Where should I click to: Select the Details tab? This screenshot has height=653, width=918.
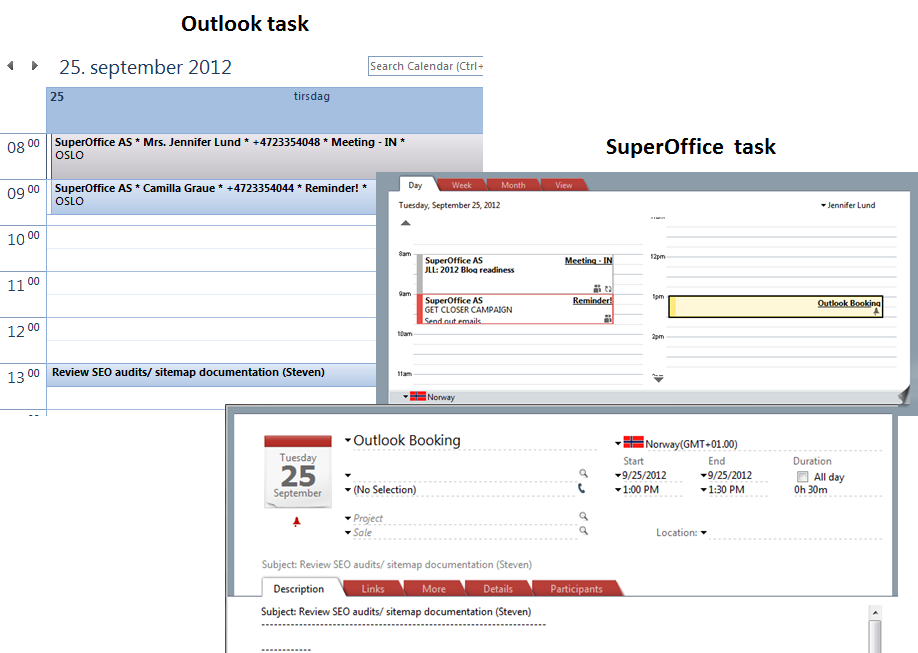click(x=498, y=589)
